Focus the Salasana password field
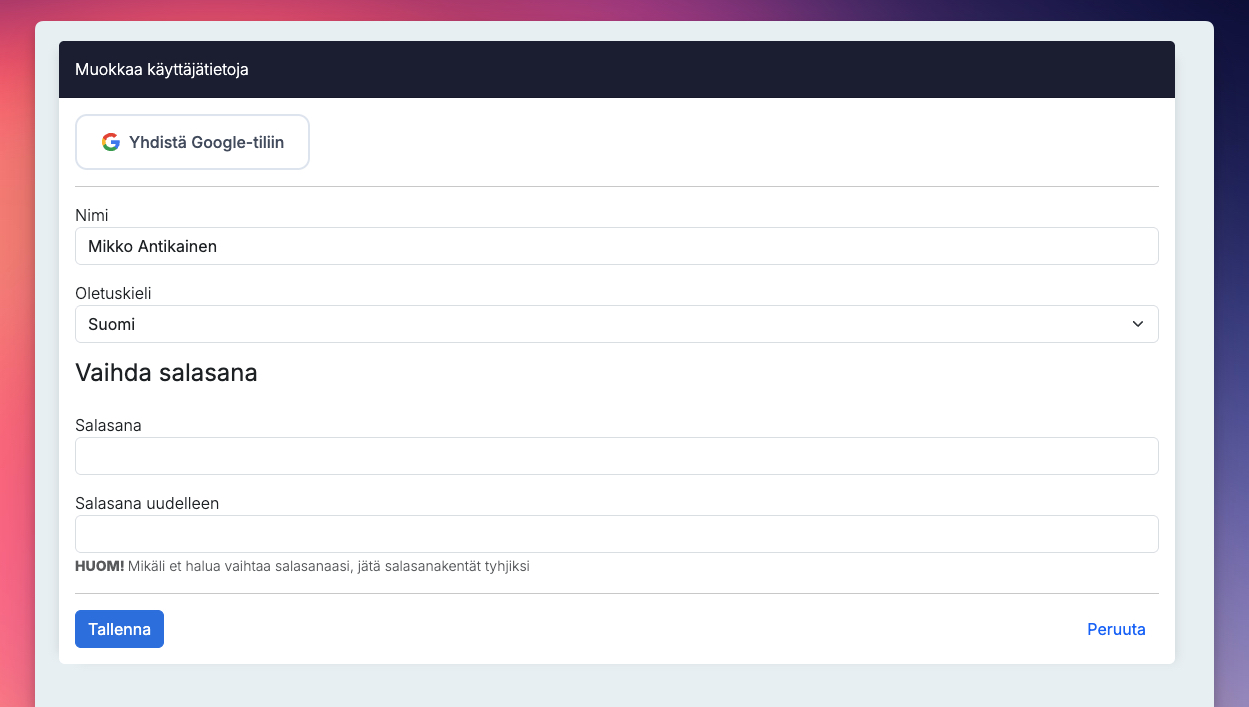Screen dimensions: 1249x707 [x=616, y=456]
